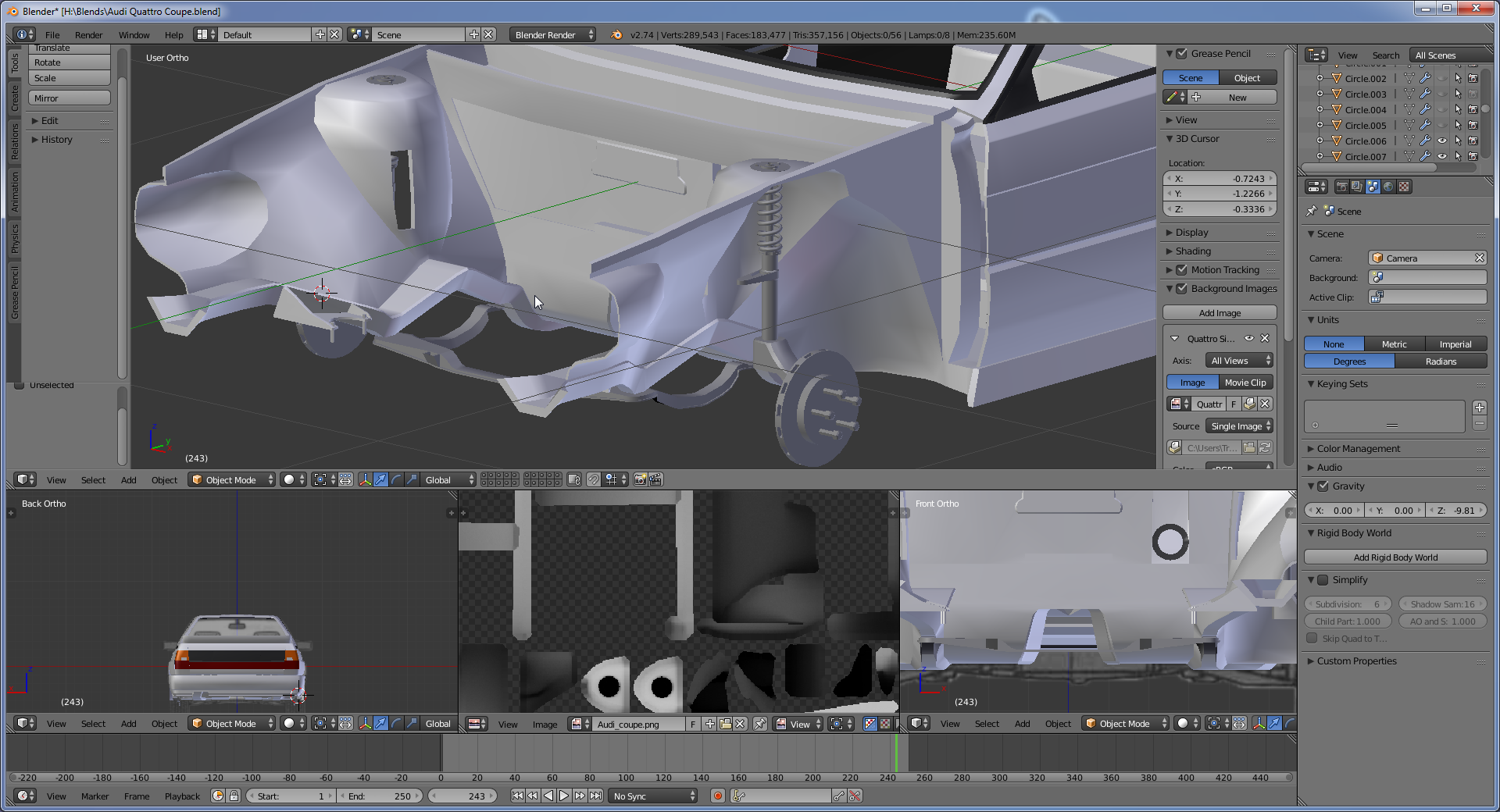The width and height of the screenshot is (1500, 812).
Task: Click the UV editor pin image icon
Action: 759,724
